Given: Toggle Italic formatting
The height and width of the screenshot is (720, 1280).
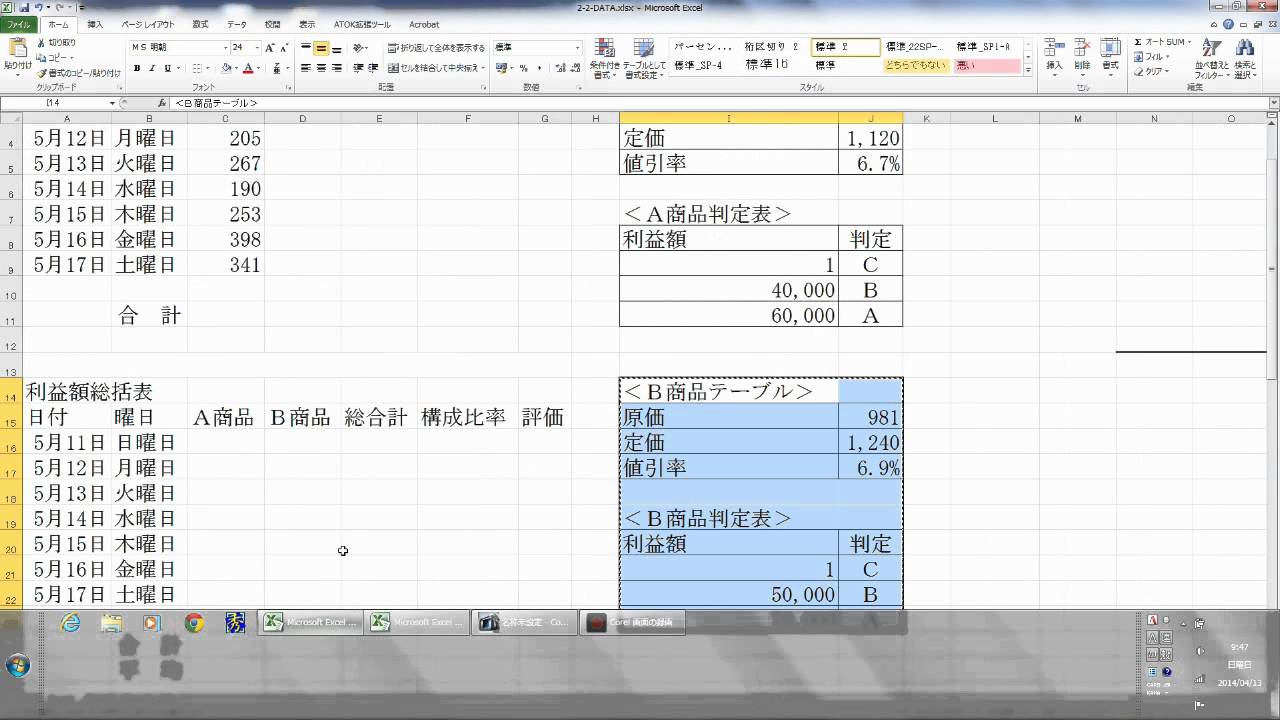Looking at the screenshot, I should (152, 68).
